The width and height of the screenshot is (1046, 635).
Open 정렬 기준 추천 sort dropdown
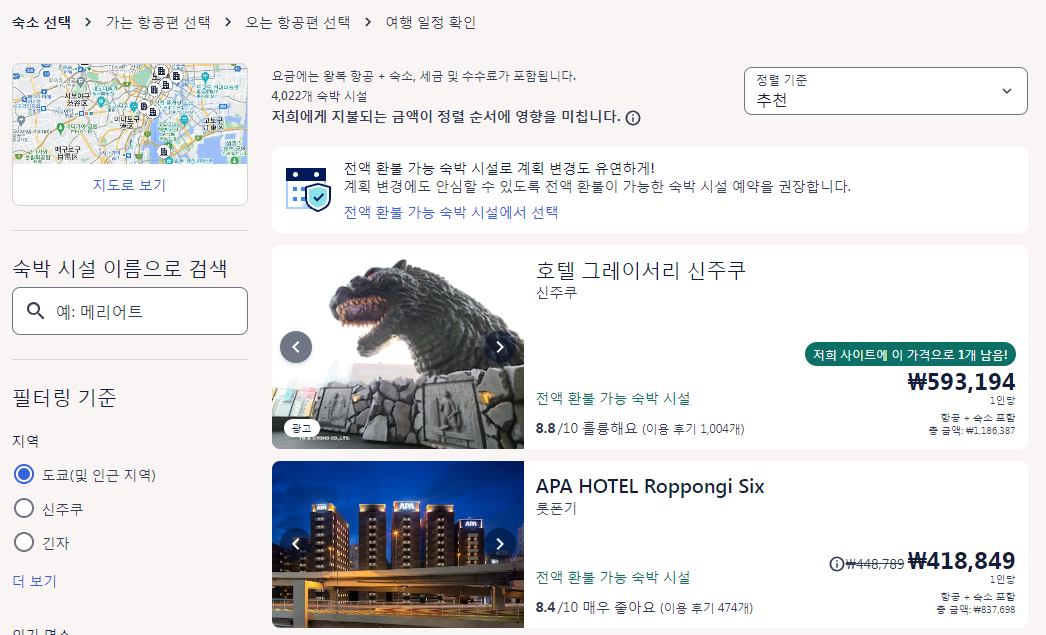885,91
